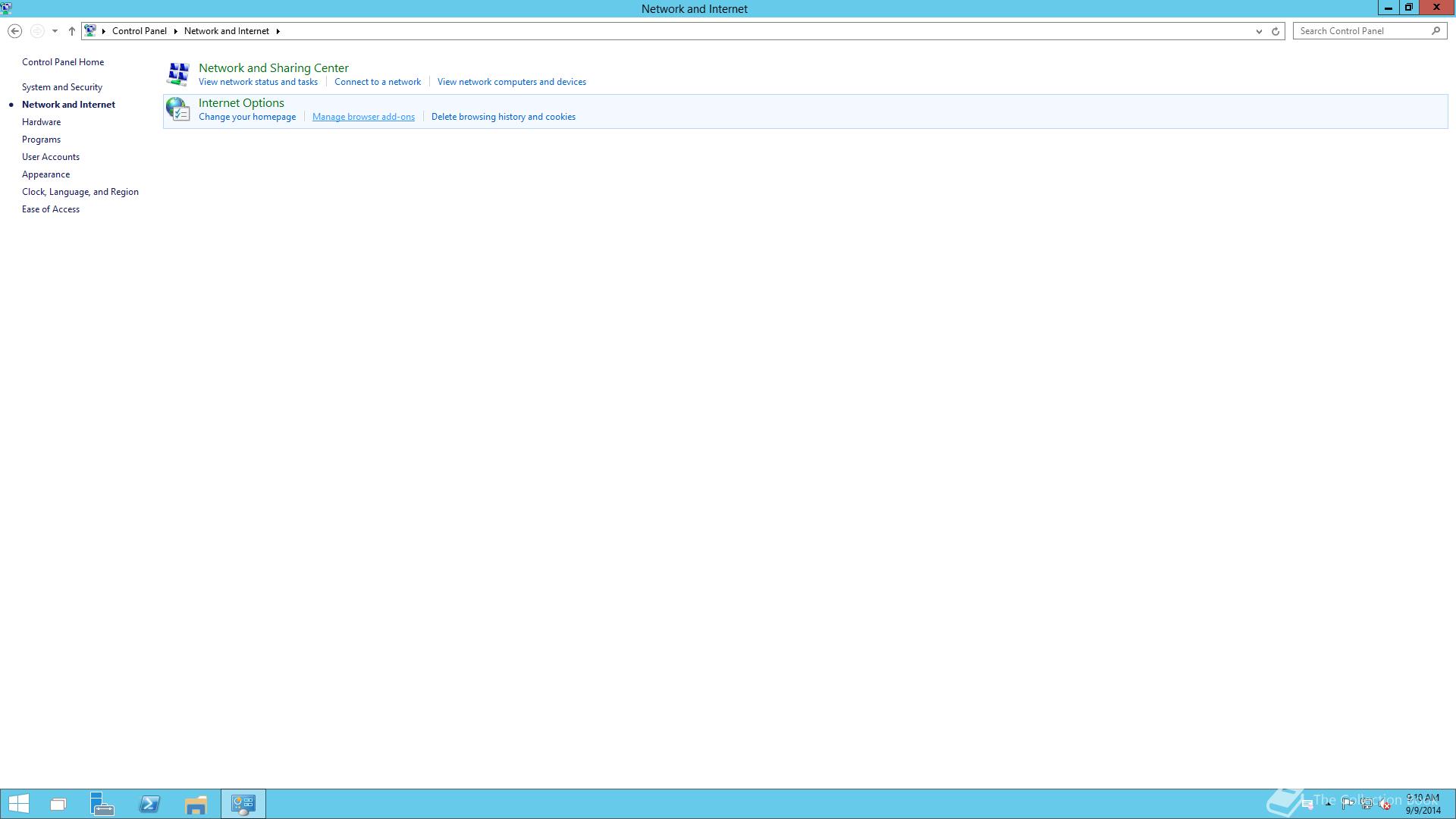
Task: Click the search magnifier icon
Action: click(x=1436, y=31)
